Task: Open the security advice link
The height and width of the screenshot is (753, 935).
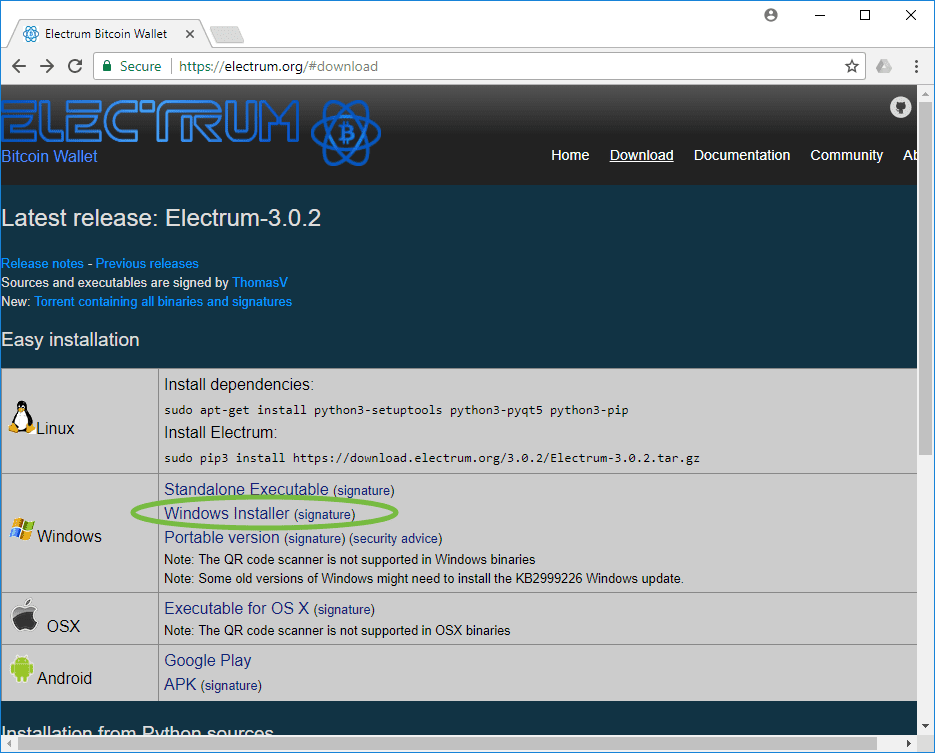Action: click(x=395, y=538)
